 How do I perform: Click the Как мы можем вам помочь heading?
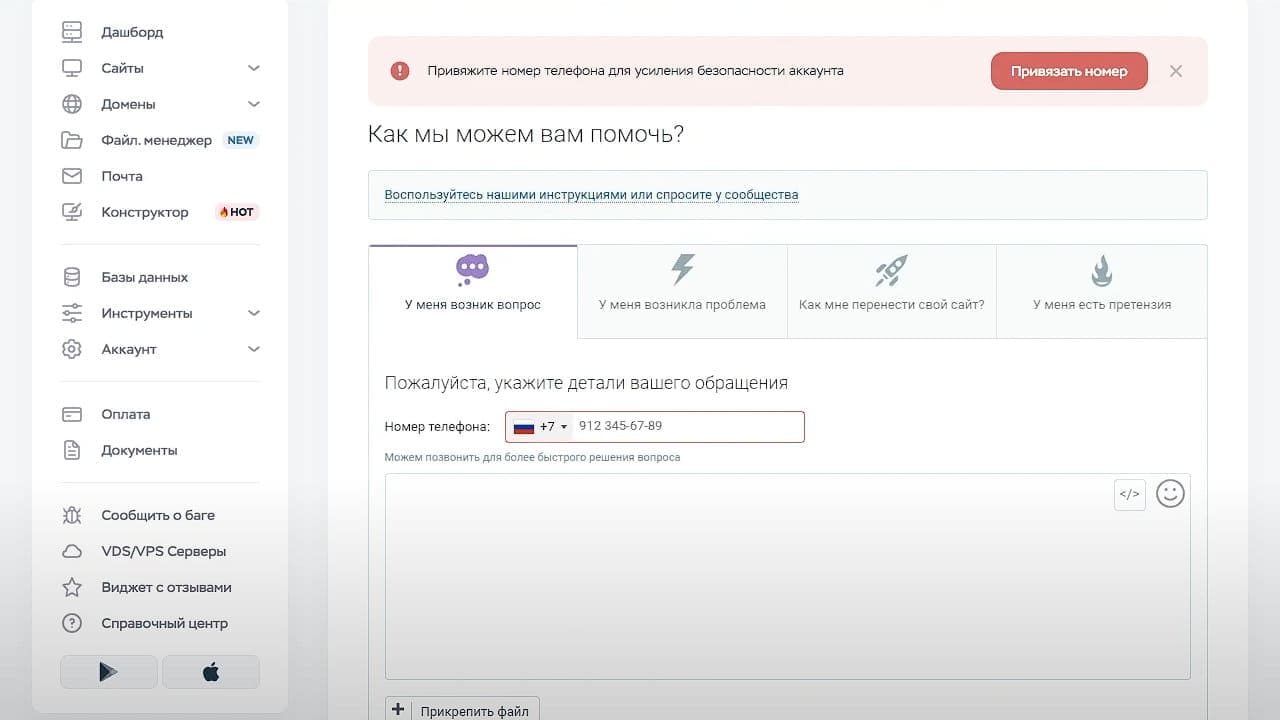coord(526,134)
